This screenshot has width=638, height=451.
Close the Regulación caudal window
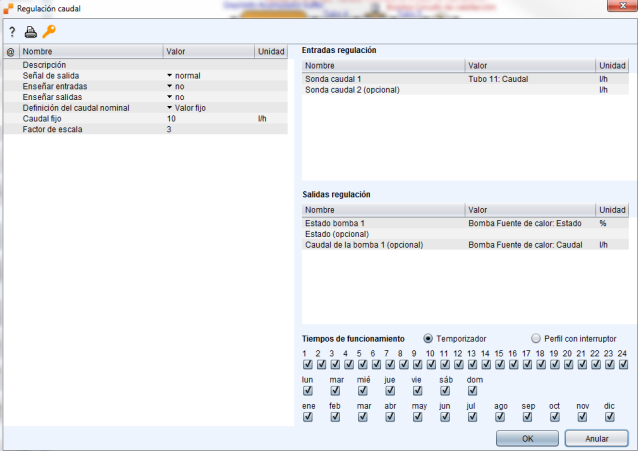pyautogui.click(x=622, y=8)
